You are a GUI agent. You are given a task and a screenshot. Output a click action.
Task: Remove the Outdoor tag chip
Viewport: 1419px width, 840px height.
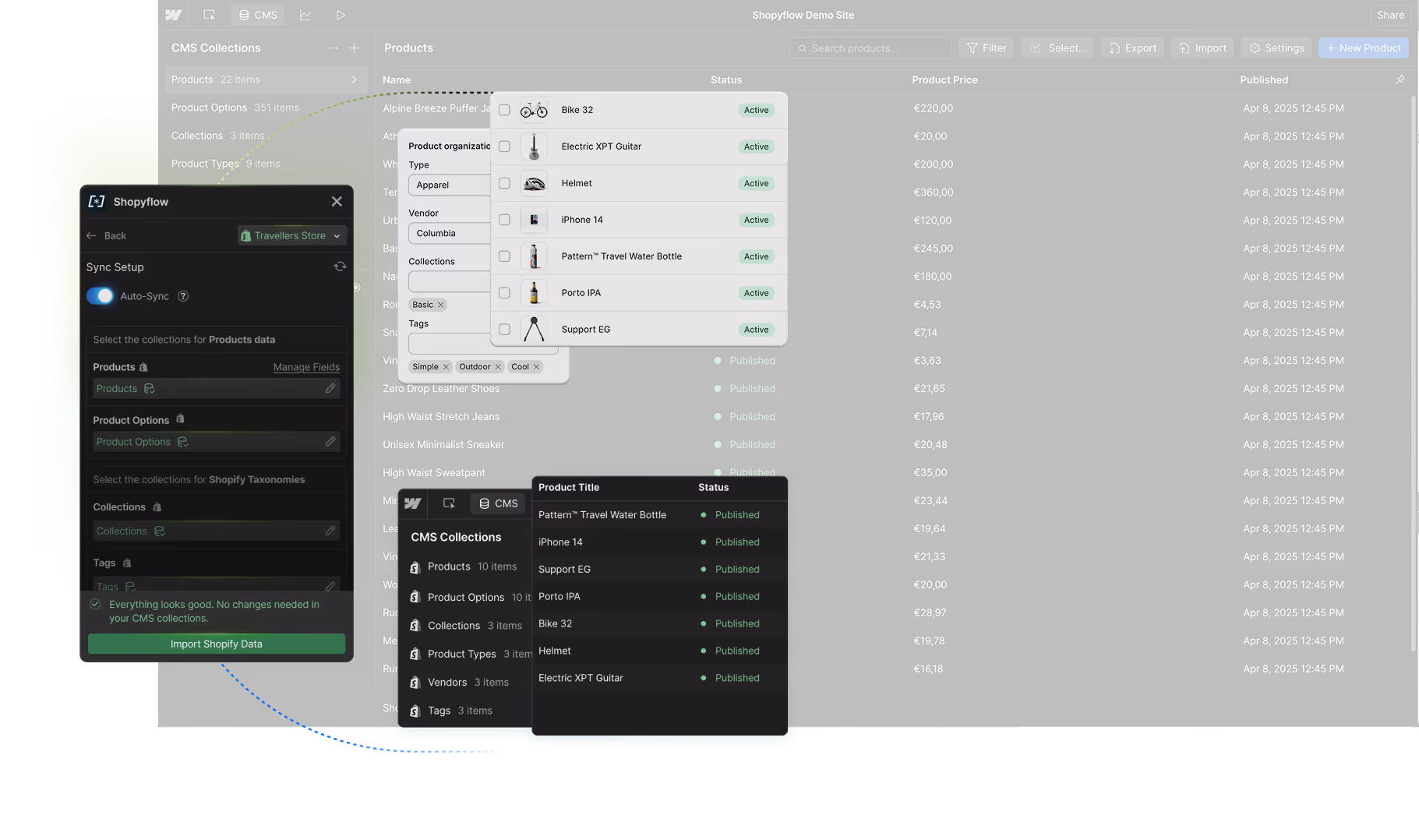tap(498, 367)
